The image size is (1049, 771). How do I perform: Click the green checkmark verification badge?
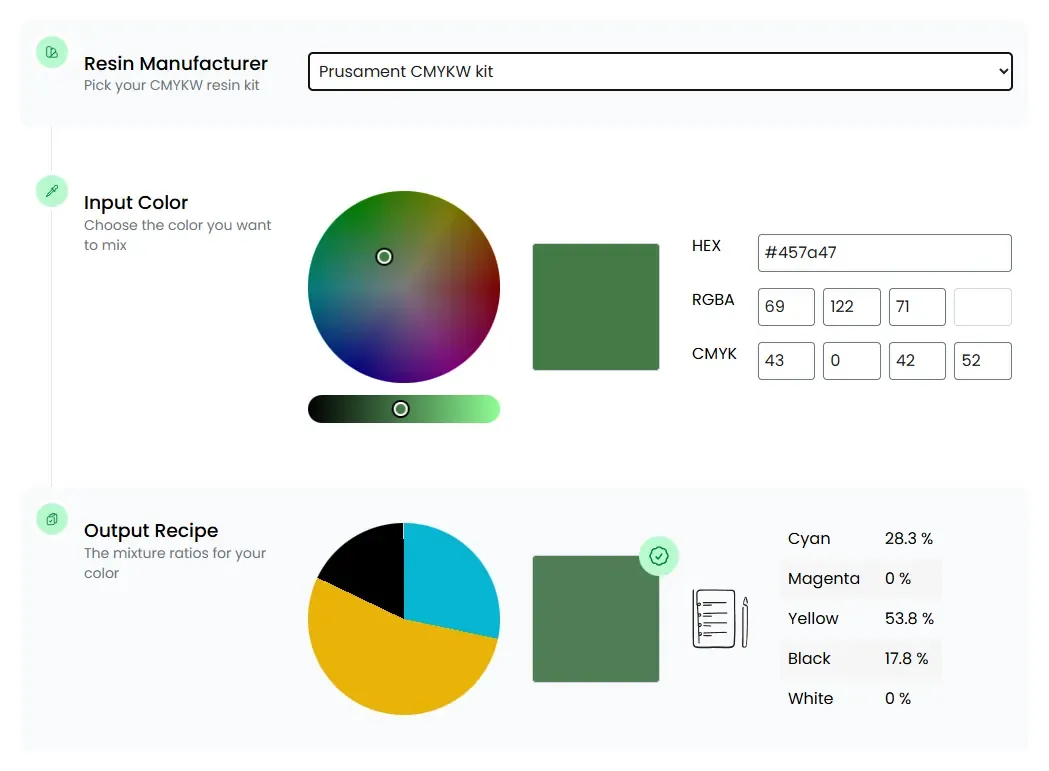pyautogui.click(x=659, y=557)
